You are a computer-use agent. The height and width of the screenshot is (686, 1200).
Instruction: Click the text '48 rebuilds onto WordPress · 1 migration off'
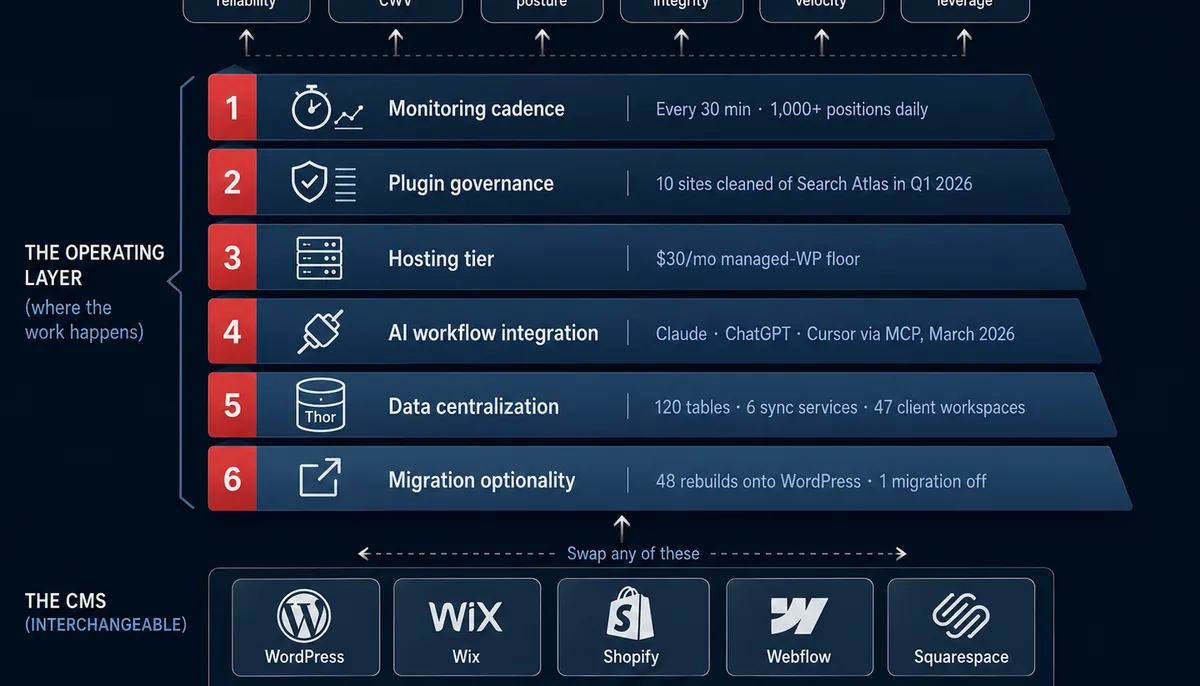coord(821,482)
